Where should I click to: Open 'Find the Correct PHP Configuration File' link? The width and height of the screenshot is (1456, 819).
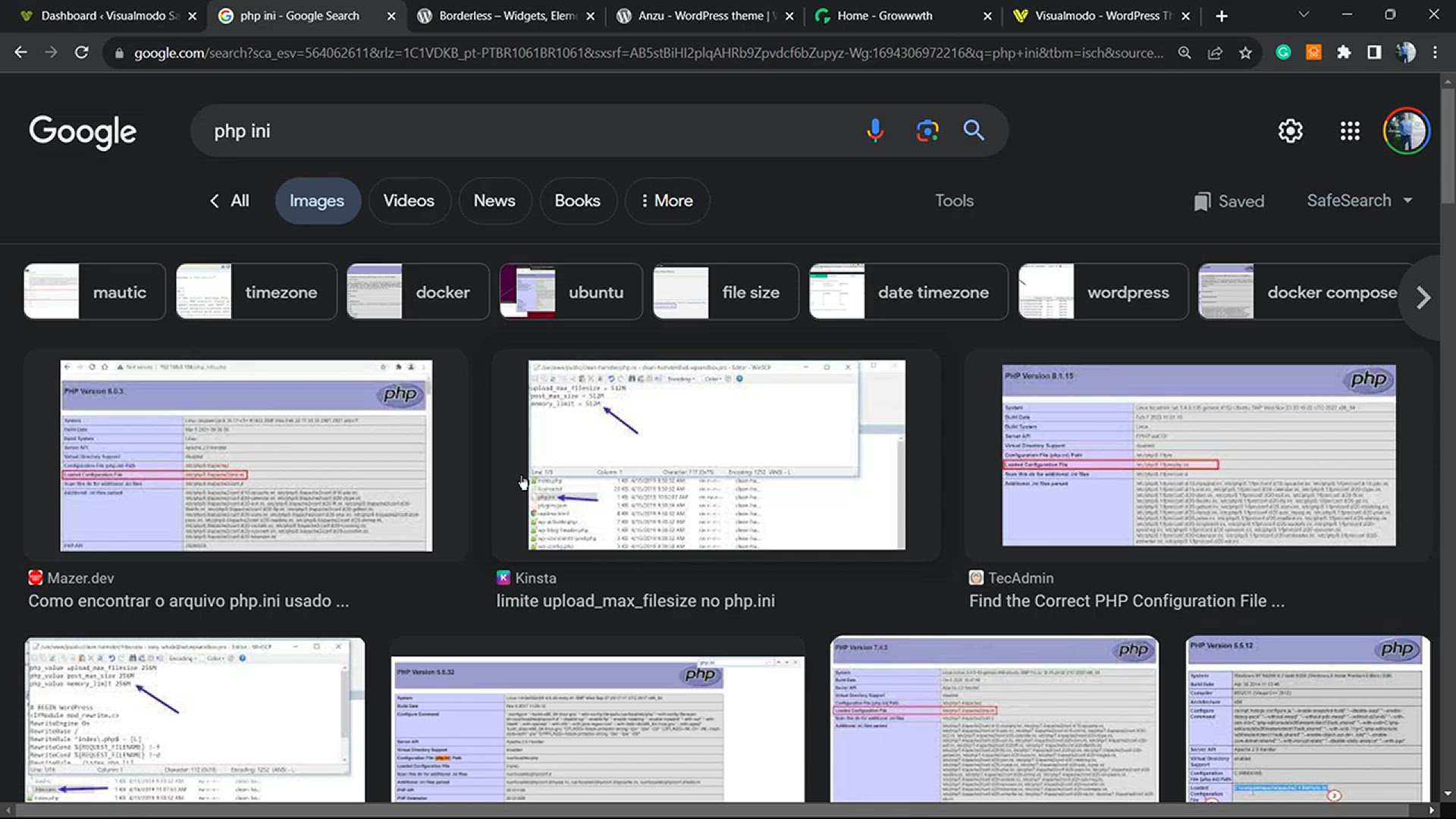coord(1127,601)
